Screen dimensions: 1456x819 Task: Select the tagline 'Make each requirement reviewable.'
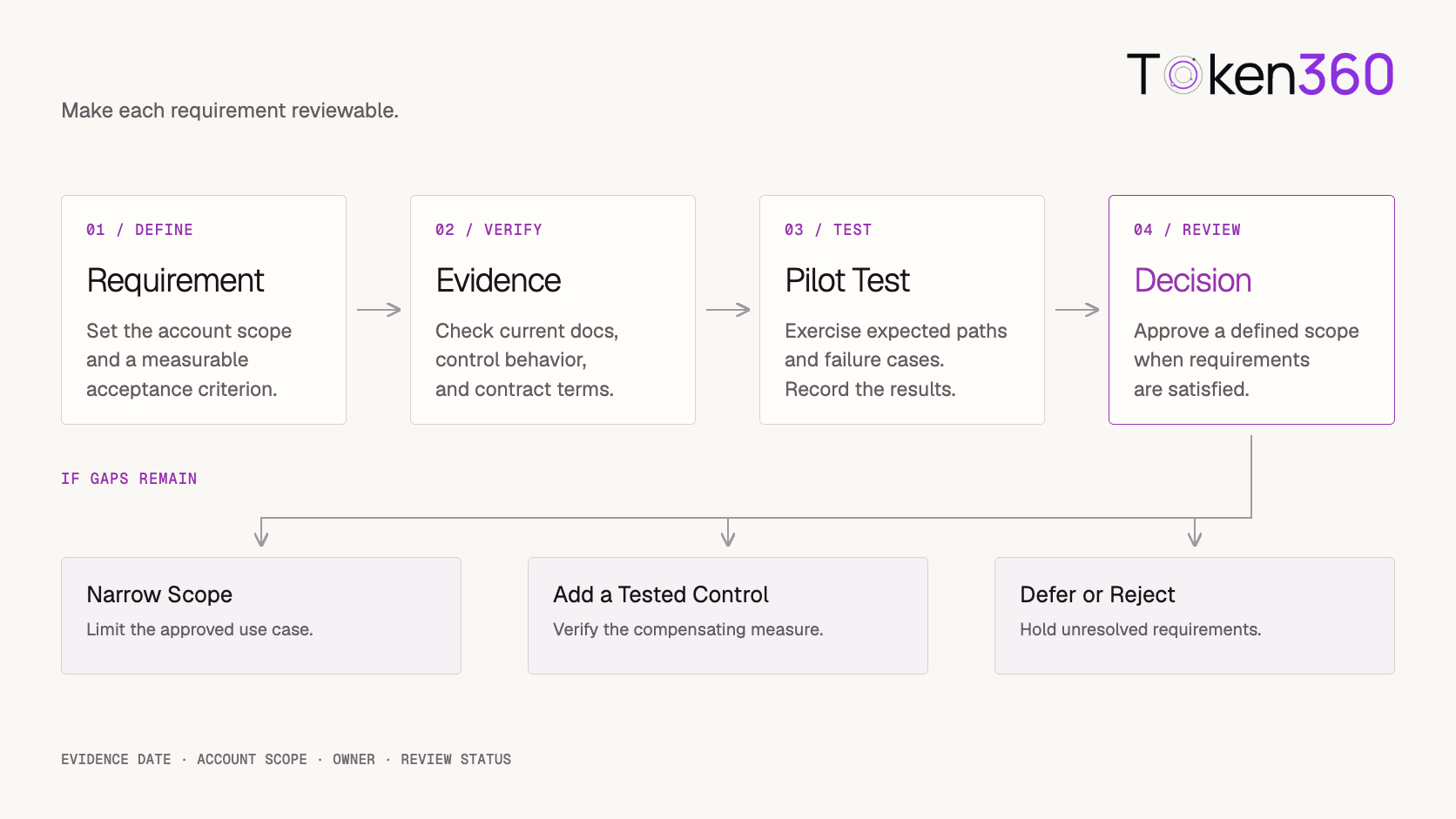[230, 111]
